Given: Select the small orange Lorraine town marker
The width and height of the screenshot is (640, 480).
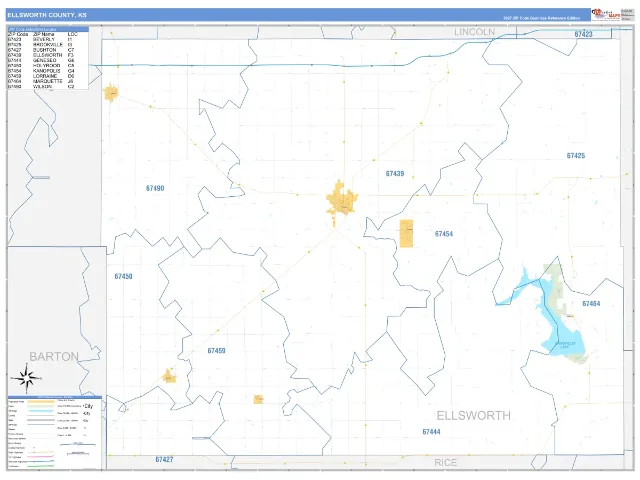Looking at the screenshot, I should tap(258, 399).
